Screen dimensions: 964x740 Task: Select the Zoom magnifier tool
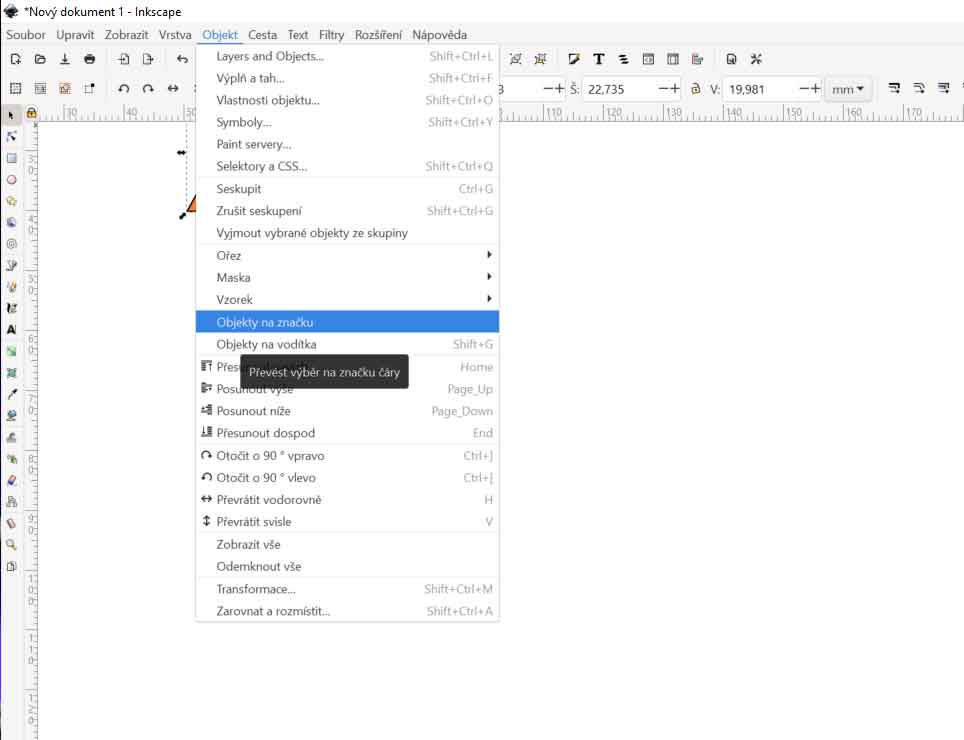[12, 545]
